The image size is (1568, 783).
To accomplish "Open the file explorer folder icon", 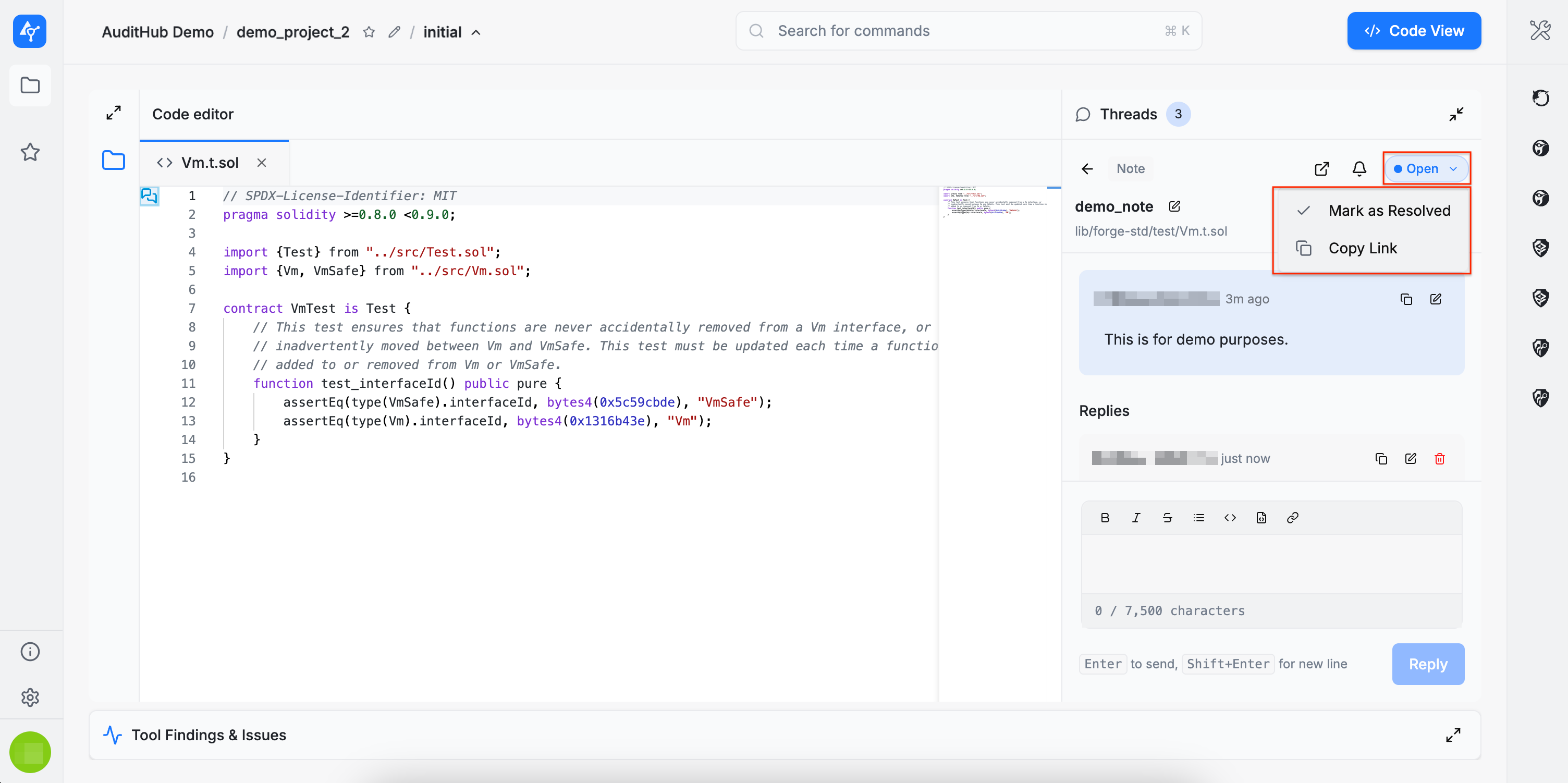I will pyautogui.click(x=113, y=161).
